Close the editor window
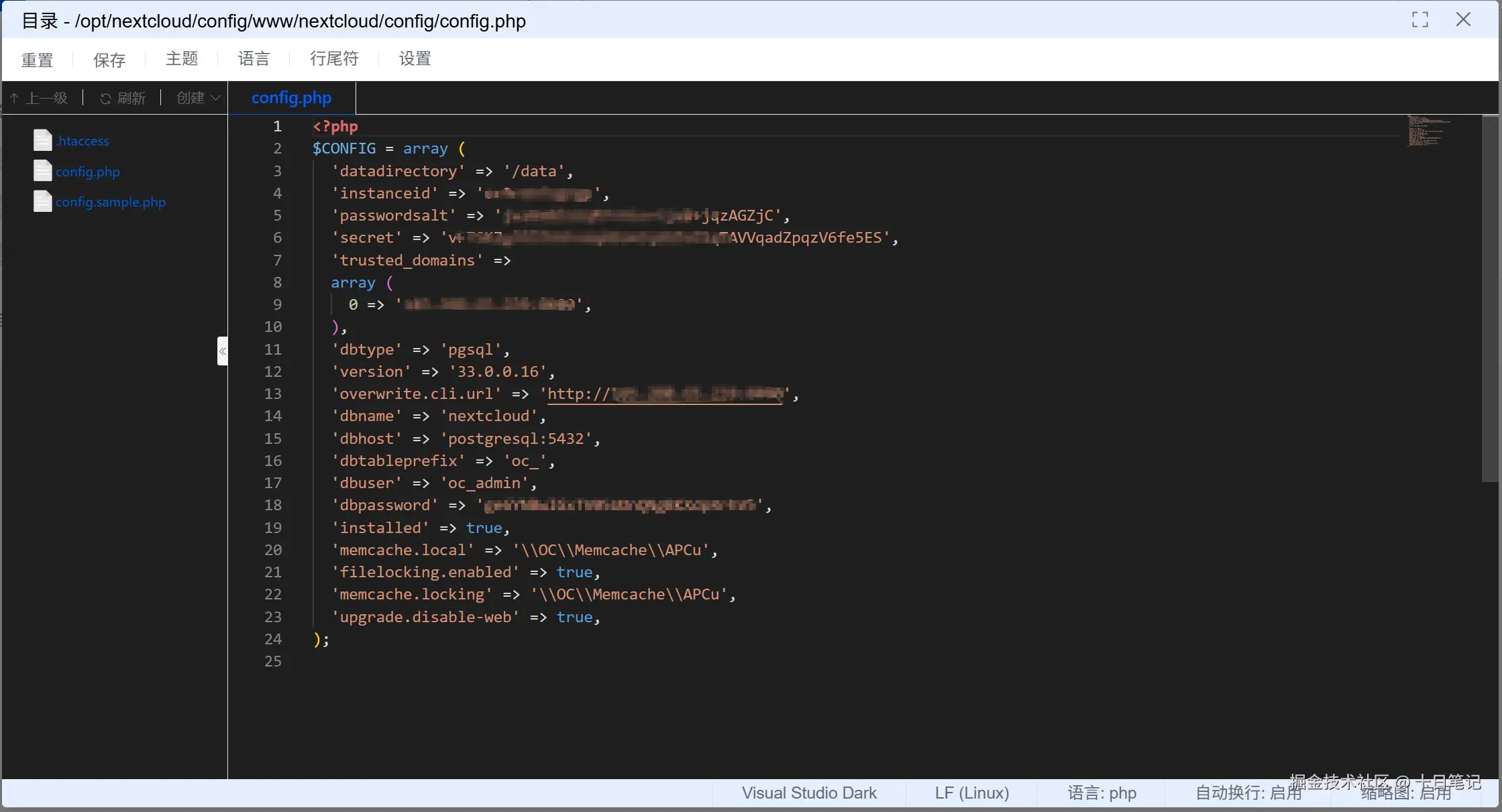 coord(1463,20)
